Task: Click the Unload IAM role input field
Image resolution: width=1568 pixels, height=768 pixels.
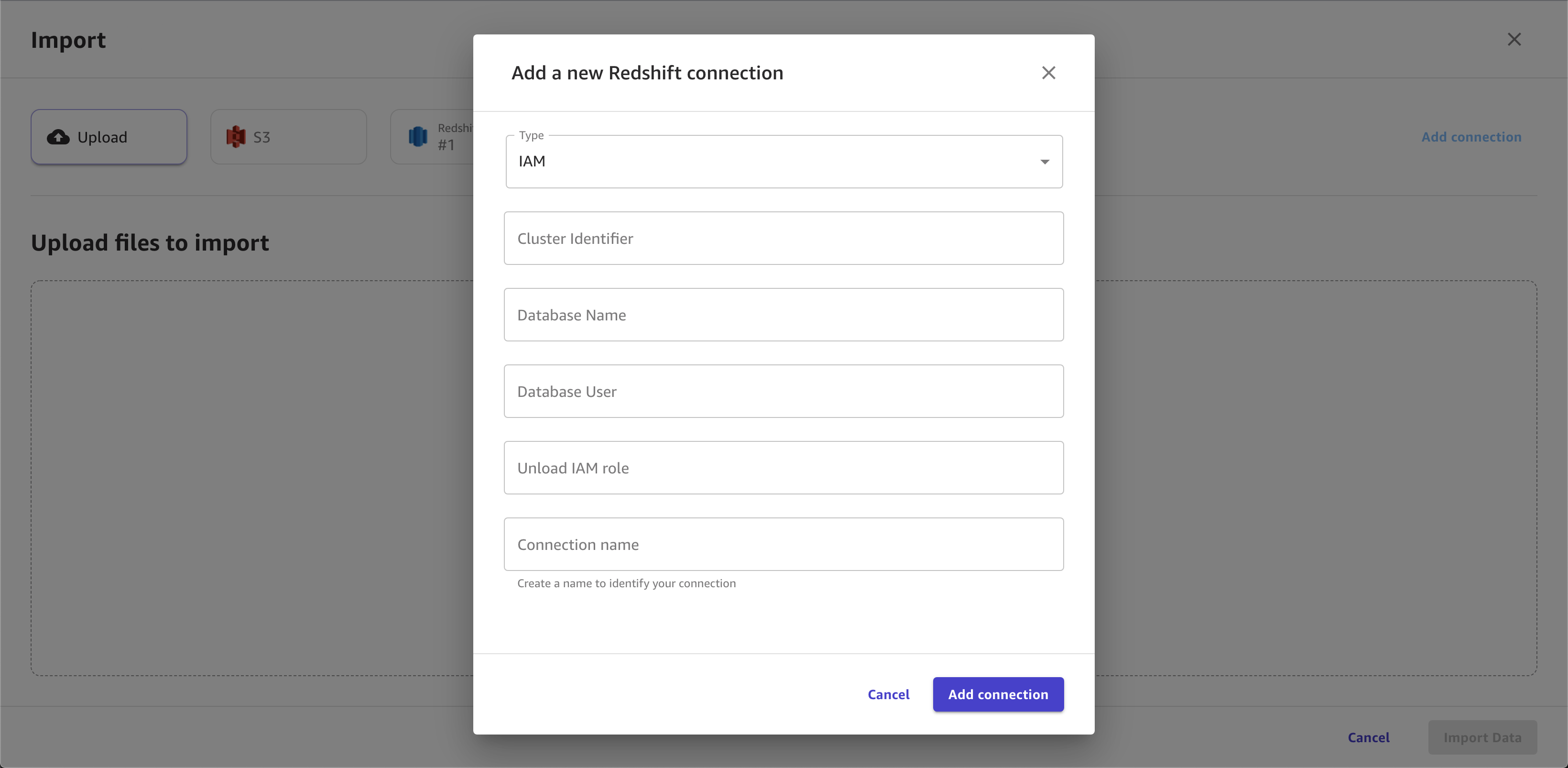Action: pyautogui.click(x=784, y=467)
